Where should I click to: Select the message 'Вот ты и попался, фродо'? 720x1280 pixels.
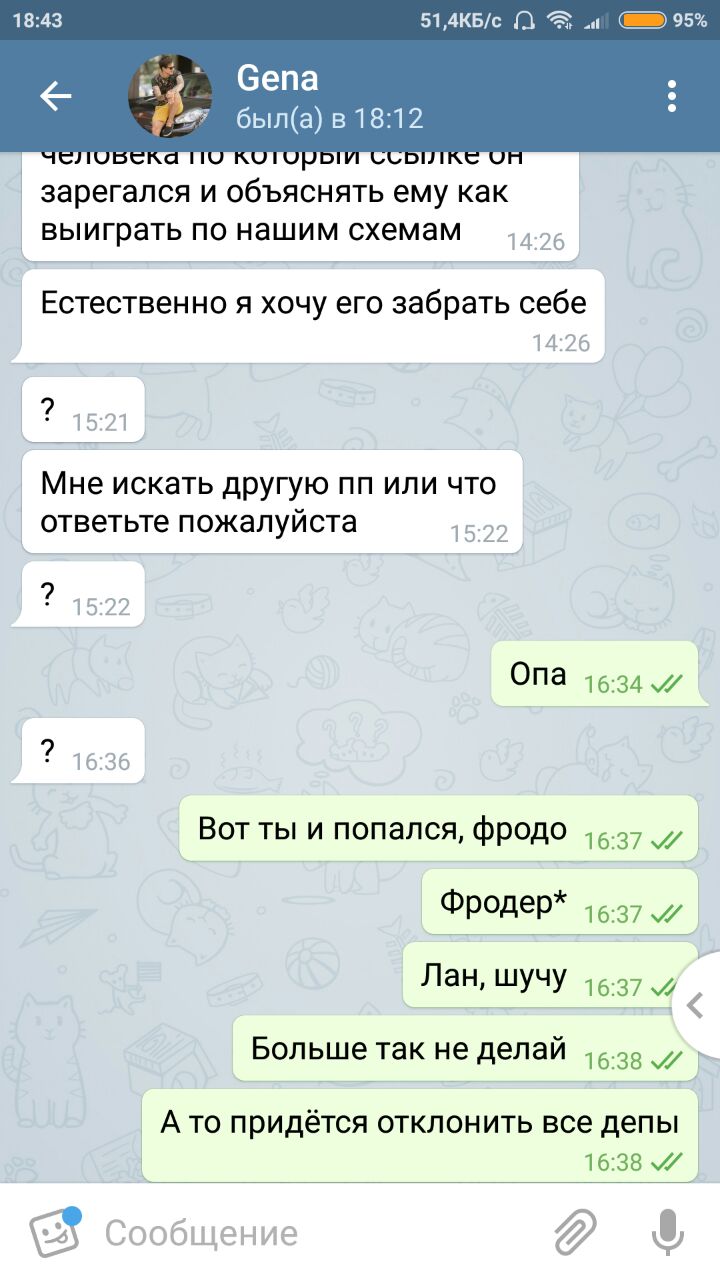click(x=438, y=829)
